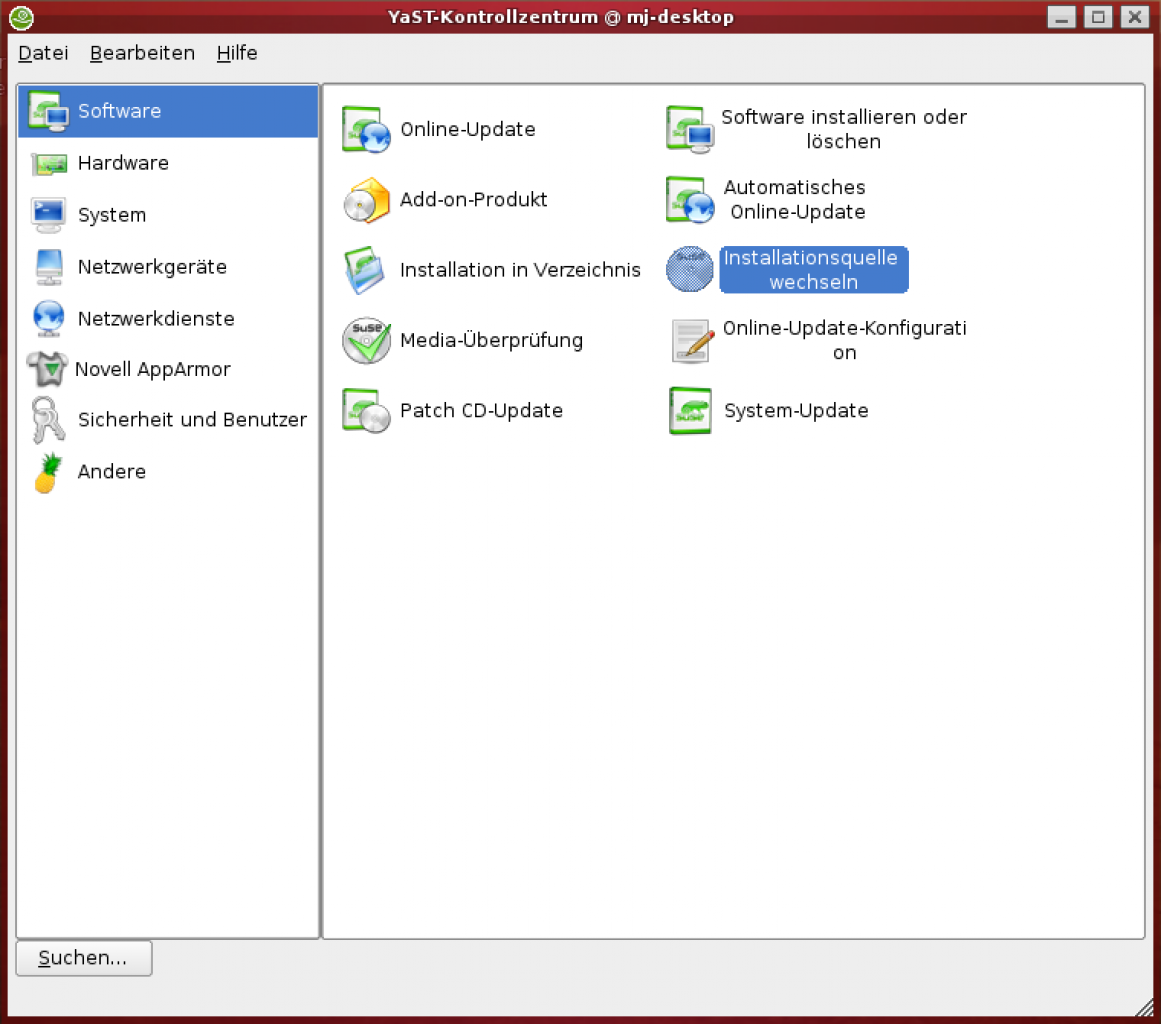Select the Netzwerkdienste category label
This screenshot has width=1161, height=1024.
155,319
